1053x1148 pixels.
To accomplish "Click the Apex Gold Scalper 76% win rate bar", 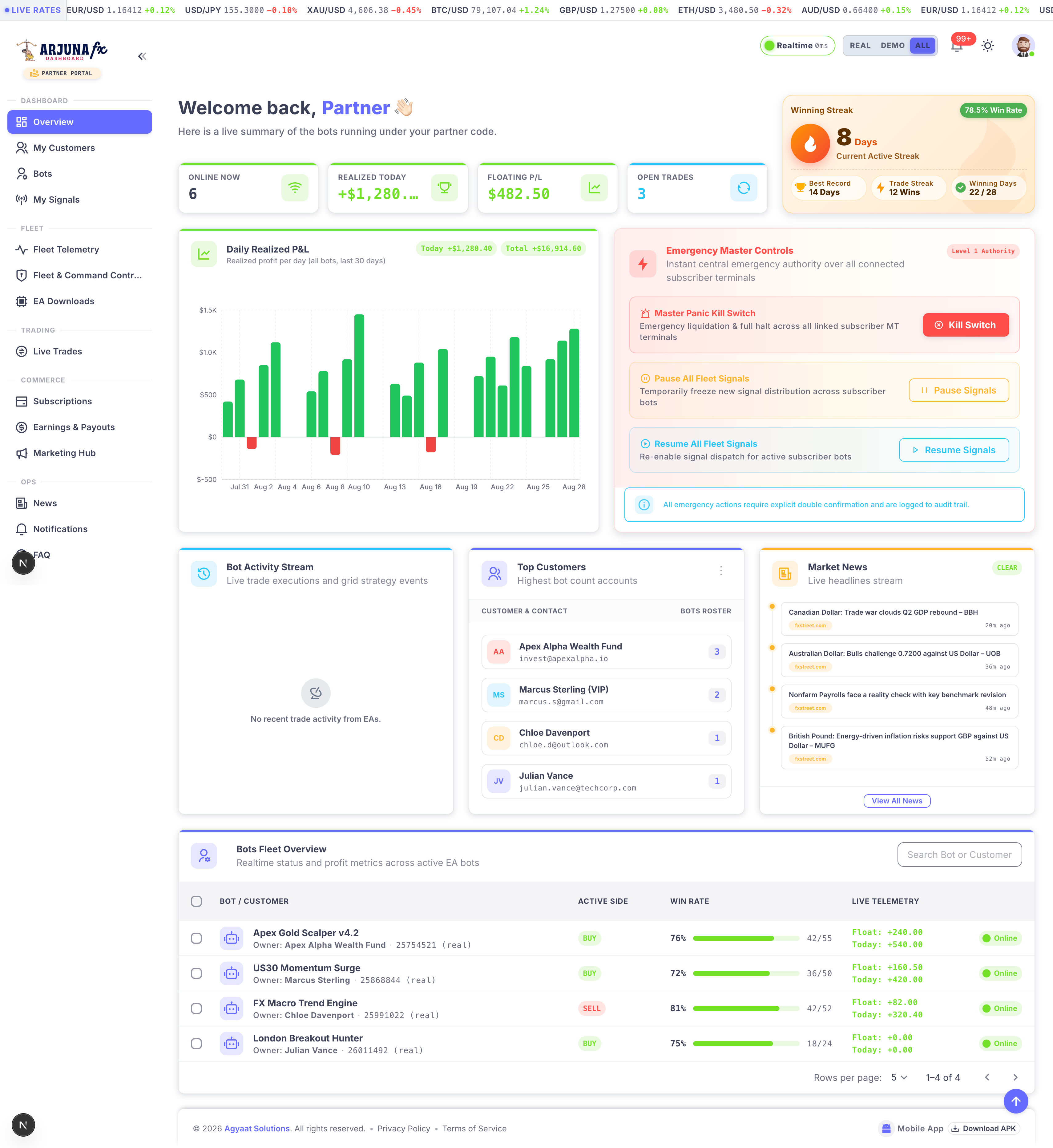I will pos(746,938).
